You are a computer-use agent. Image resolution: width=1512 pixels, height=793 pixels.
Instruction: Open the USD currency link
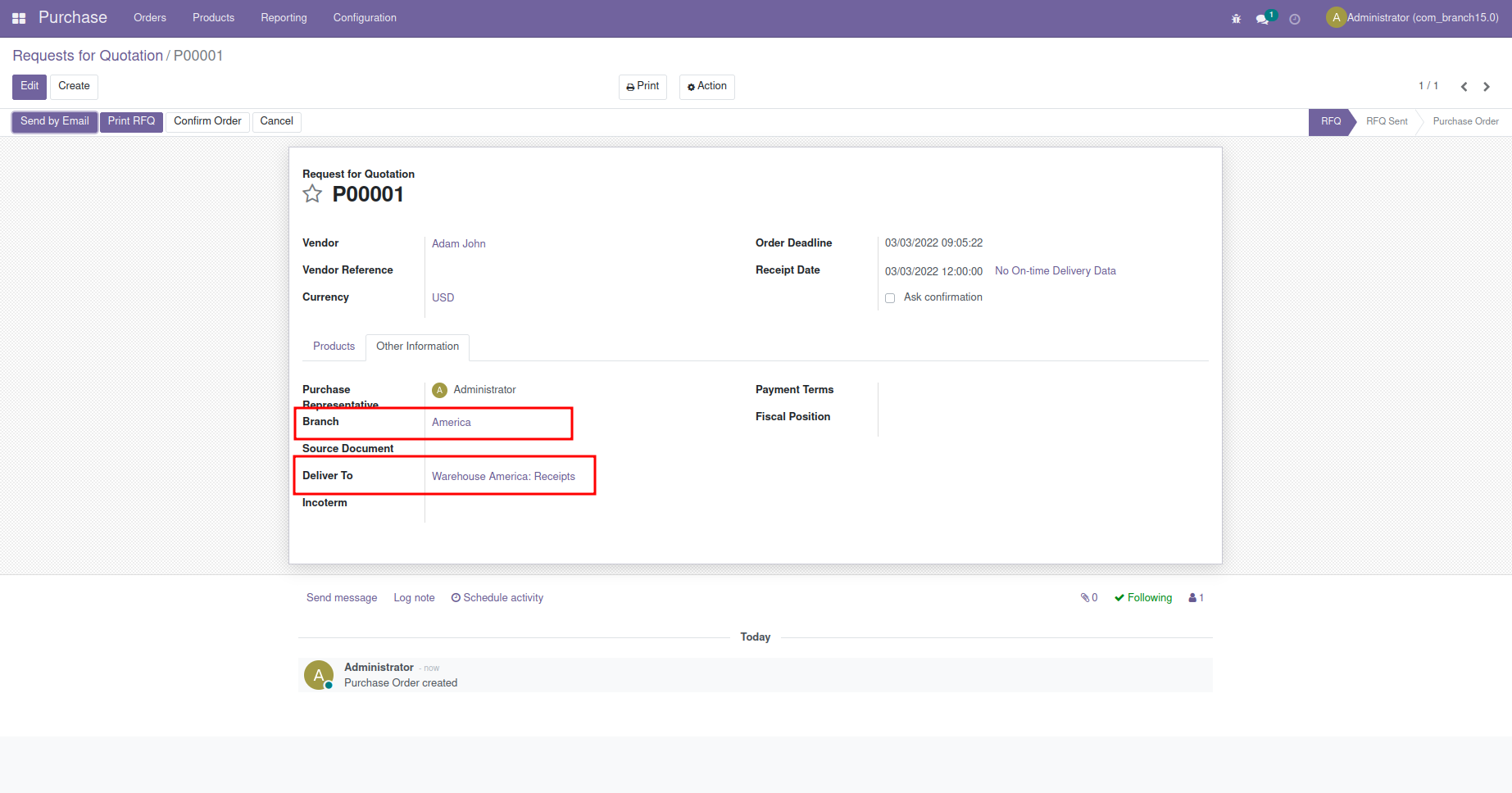pyautogui.click(x=443, y=298)
